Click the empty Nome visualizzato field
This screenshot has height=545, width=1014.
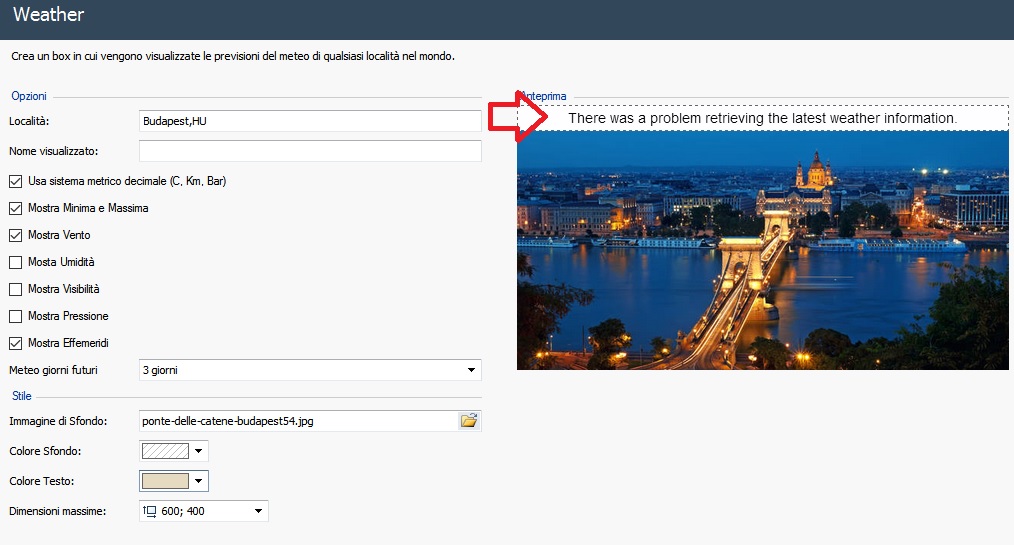coord(310,151)
